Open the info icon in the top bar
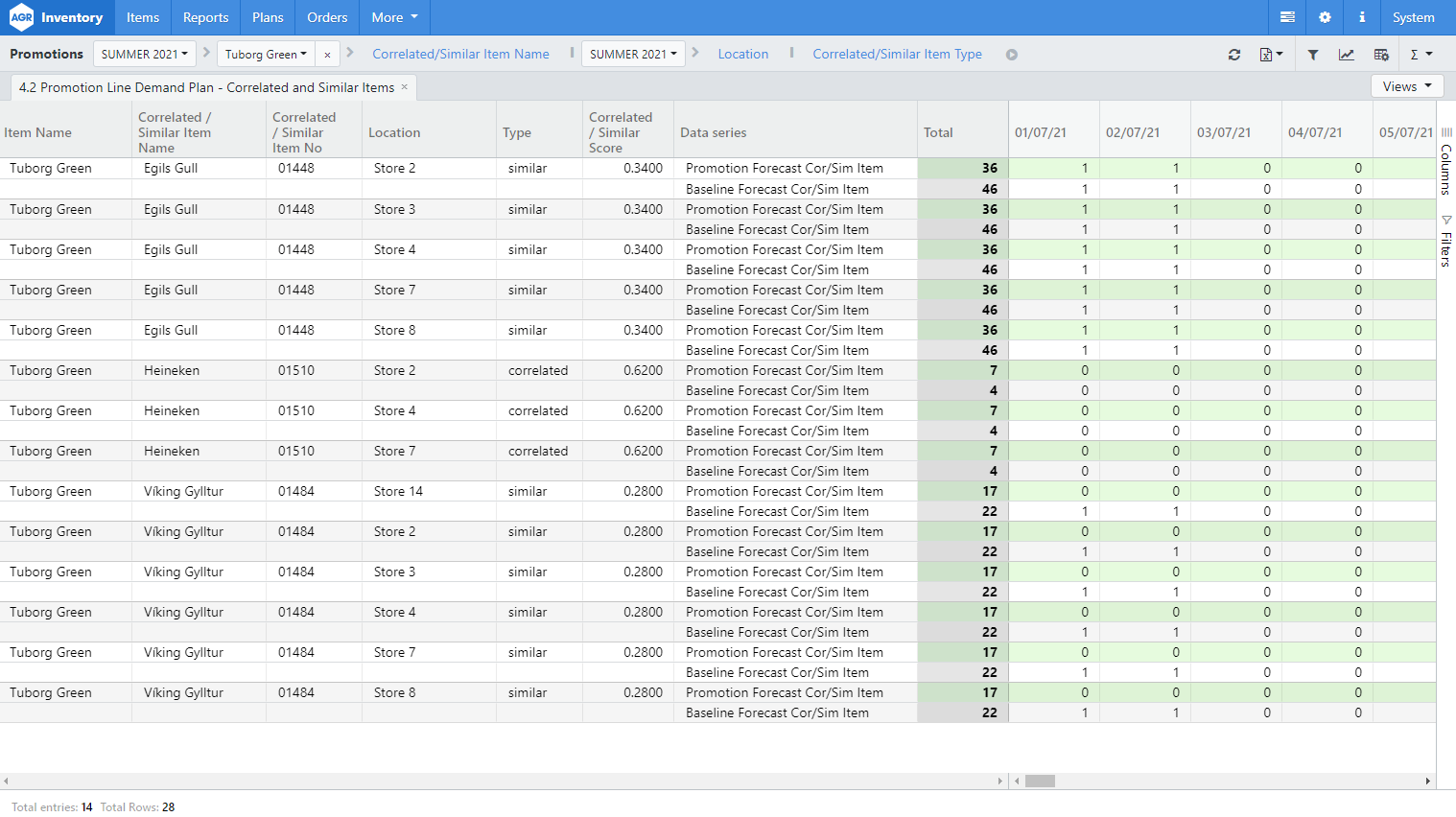 [x=1361, y=17]
